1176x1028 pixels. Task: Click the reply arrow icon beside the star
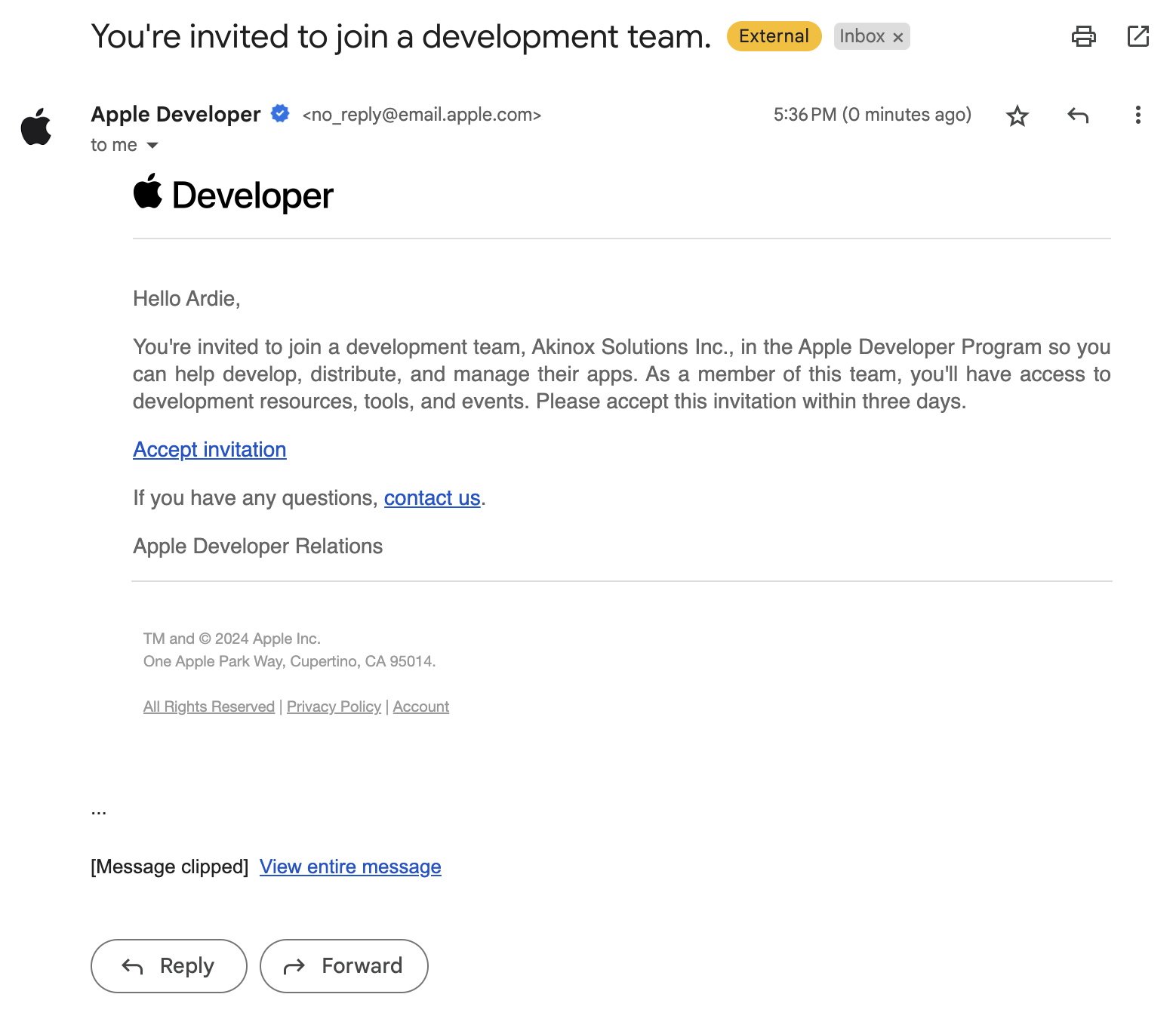1078,115
